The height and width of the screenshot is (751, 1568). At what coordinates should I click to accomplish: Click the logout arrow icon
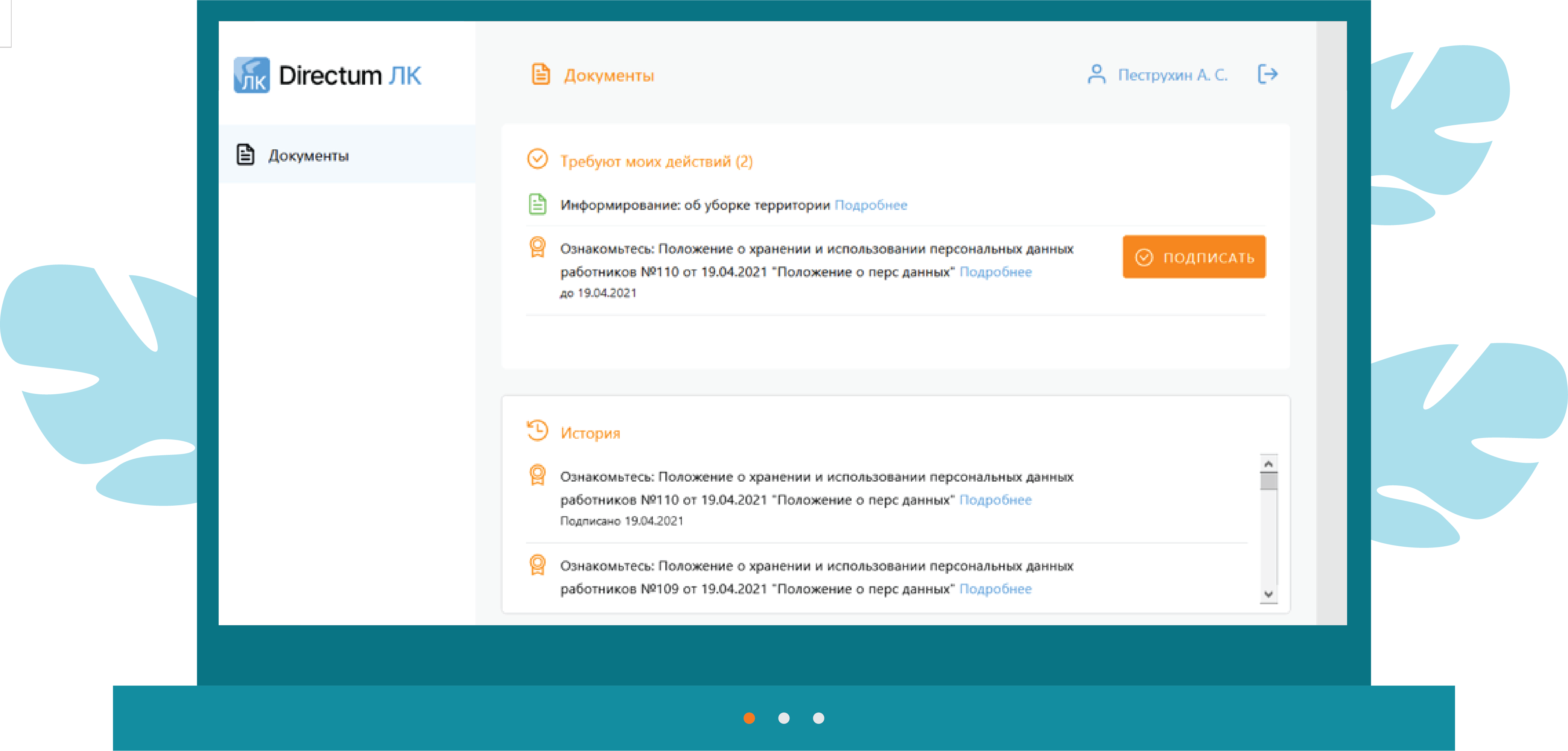point(1267,74)
